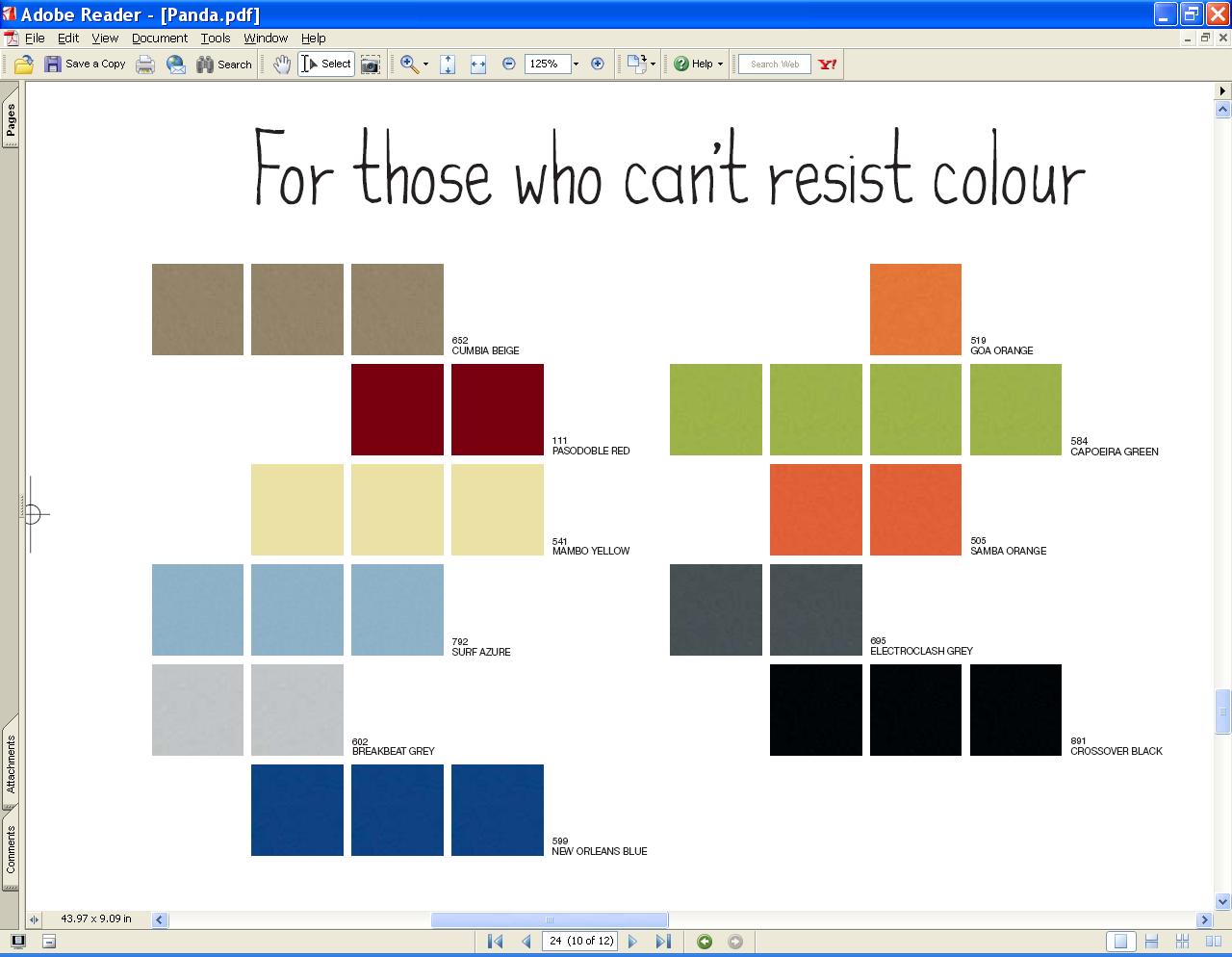Open the Help menu
Viewport: 1232px width, 957px height.
point(314,39)
